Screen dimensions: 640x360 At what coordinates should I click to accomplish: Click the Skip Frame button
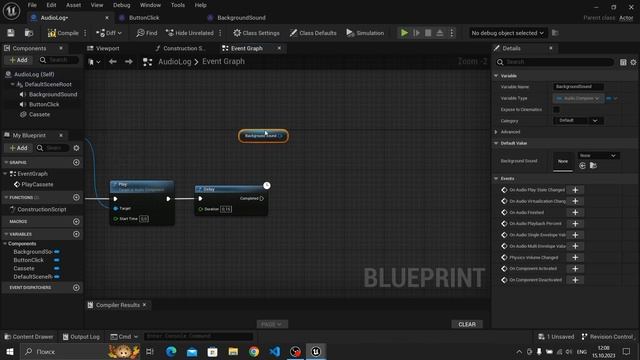(x=416, y=33)
